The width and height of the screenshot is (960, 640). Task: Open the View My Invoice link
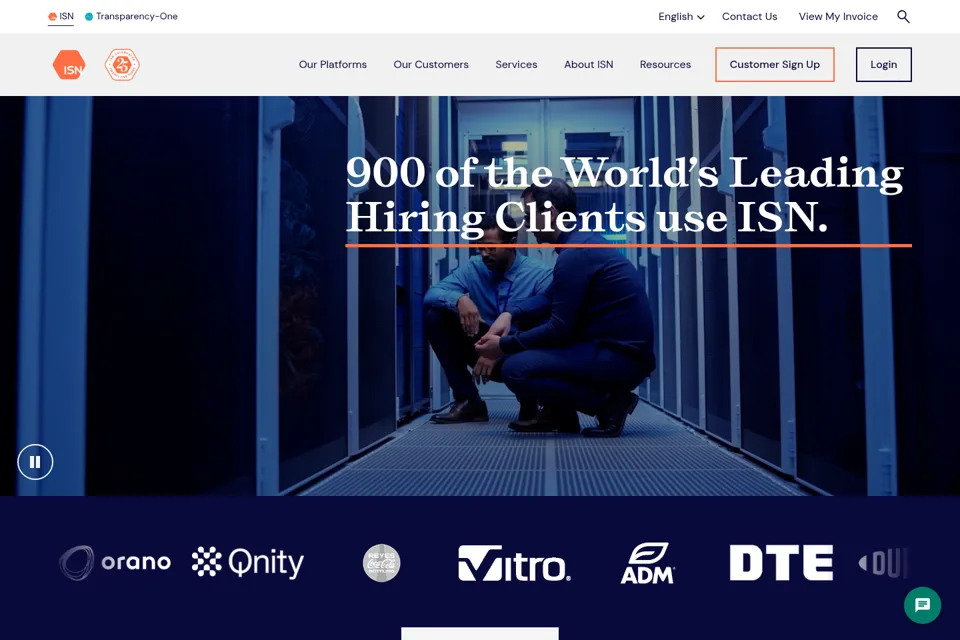tap(838, 17)
